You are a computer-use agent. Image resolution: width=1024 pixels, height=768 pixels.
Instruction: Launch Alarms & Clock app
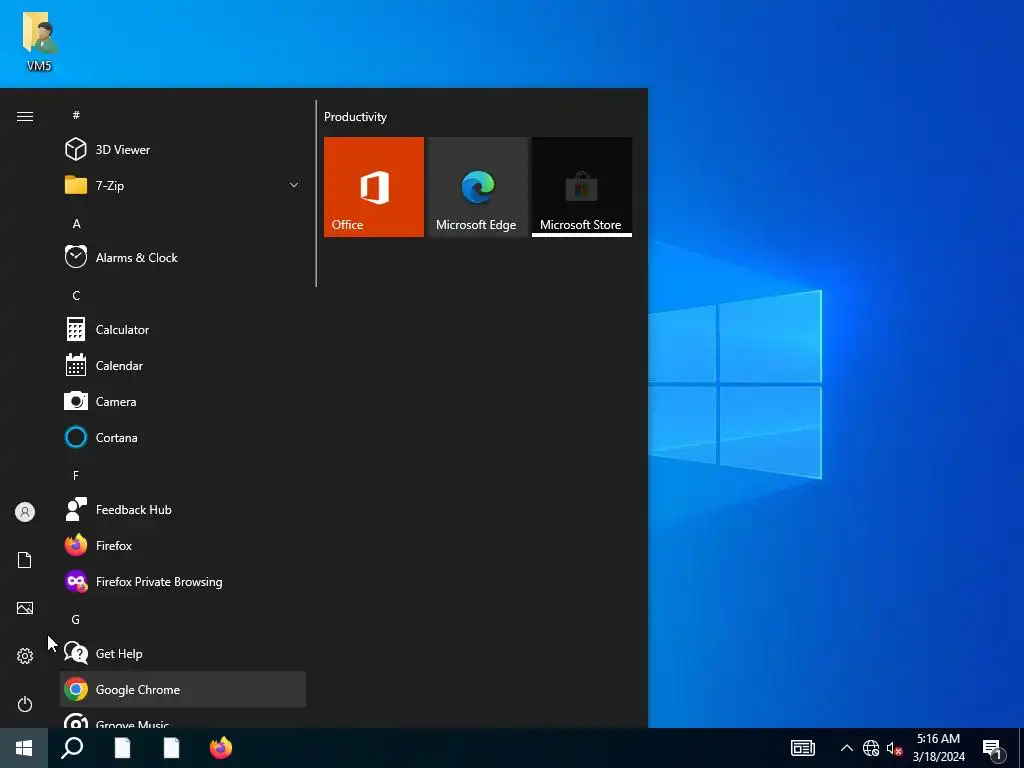[183, 257]
